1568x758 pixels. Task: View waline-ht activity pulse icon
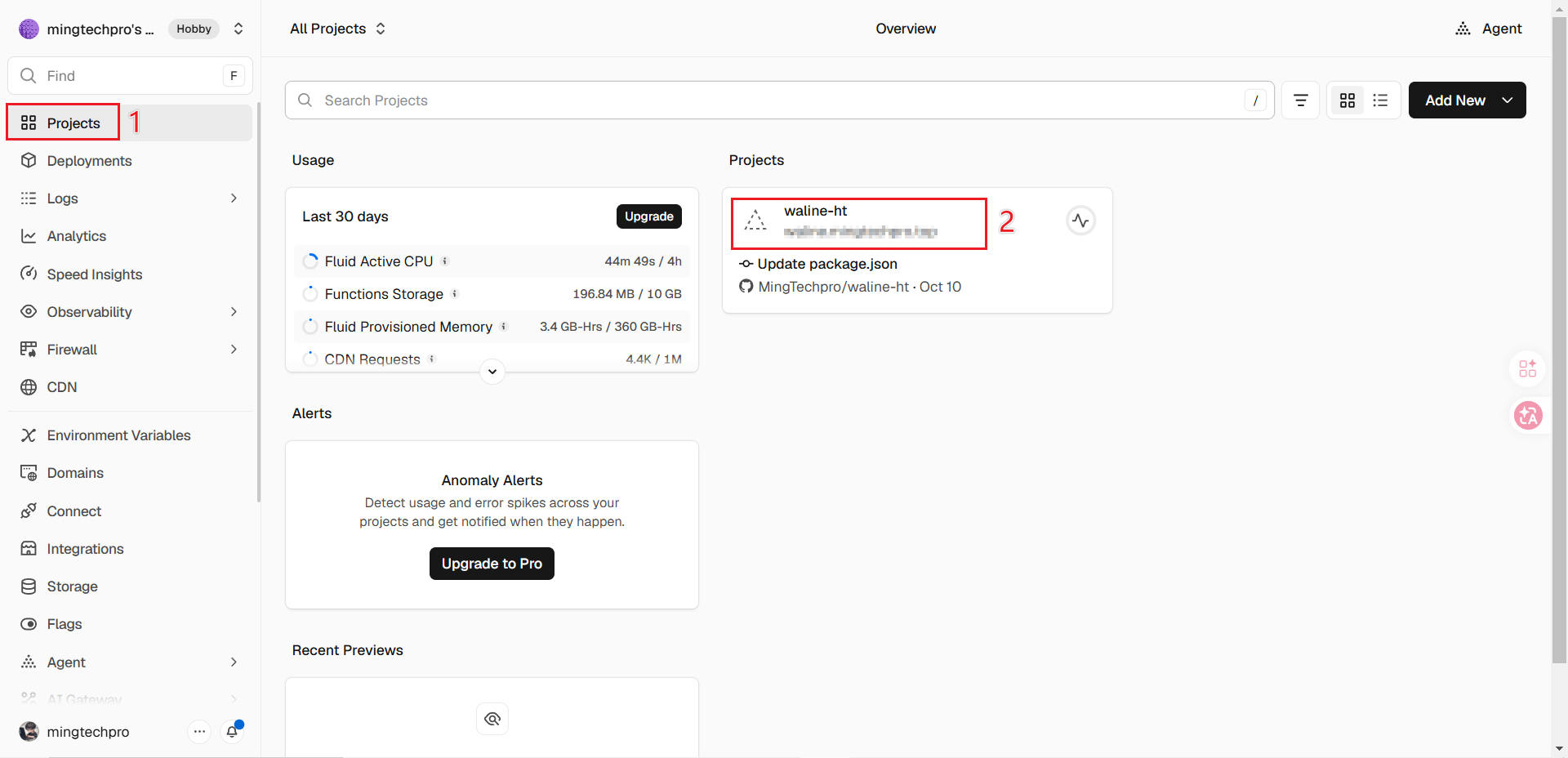pos(1080,221)
